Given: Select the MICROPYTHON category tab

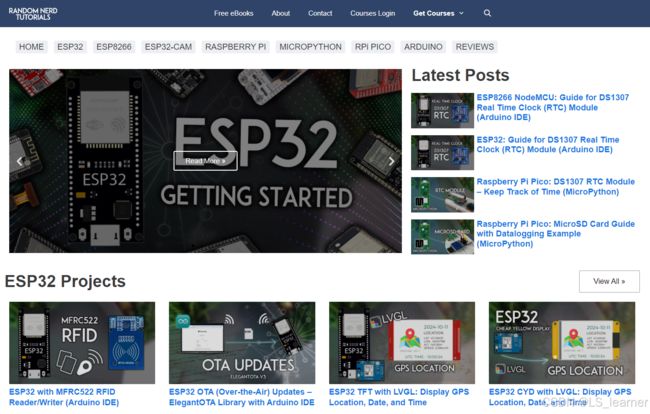Looking at the screenshot, I should (310, 47).
